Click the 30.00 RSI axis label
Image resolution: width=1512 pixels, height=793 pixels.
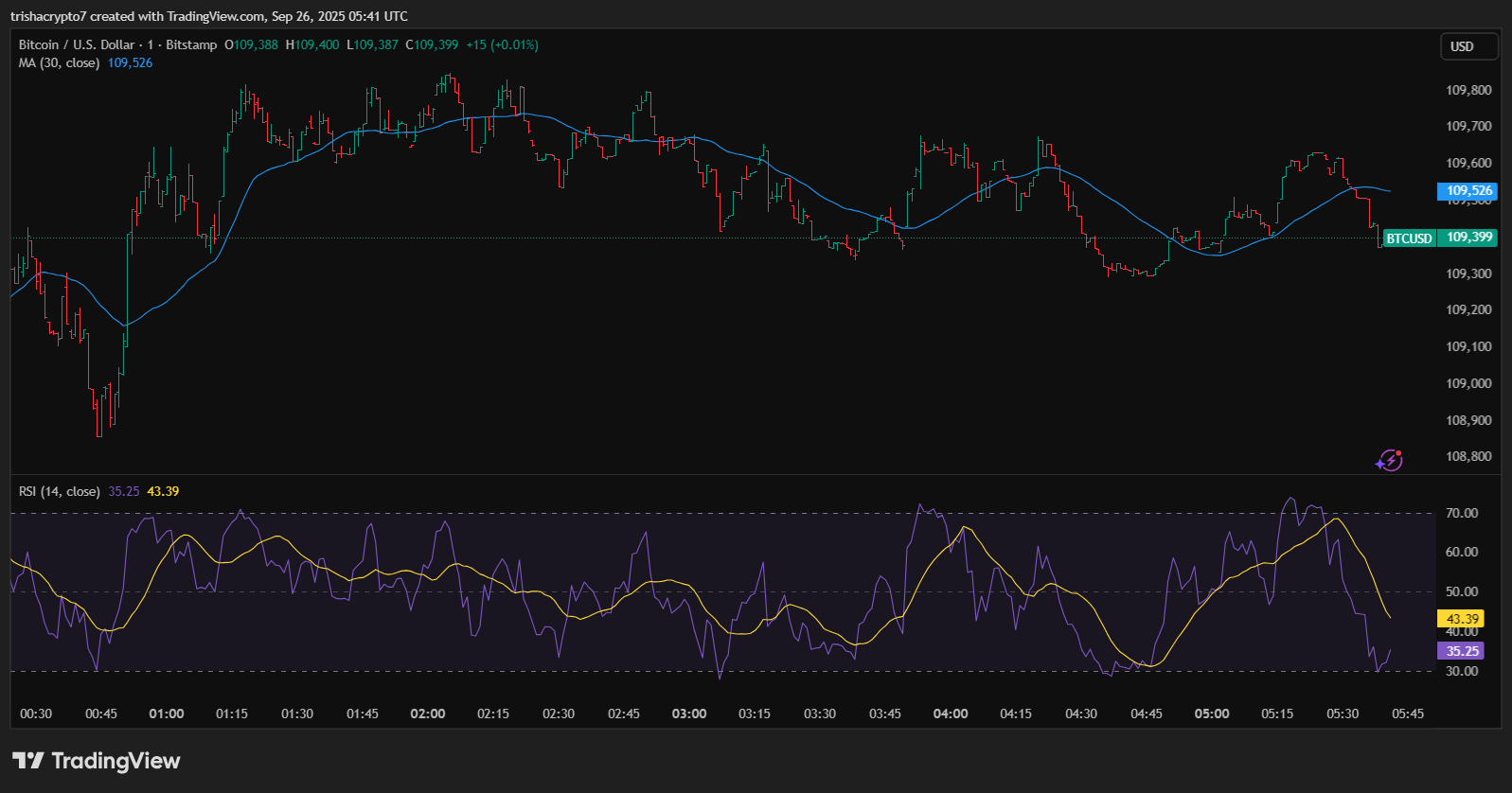pyautogui.click(x=1462, y=671)
